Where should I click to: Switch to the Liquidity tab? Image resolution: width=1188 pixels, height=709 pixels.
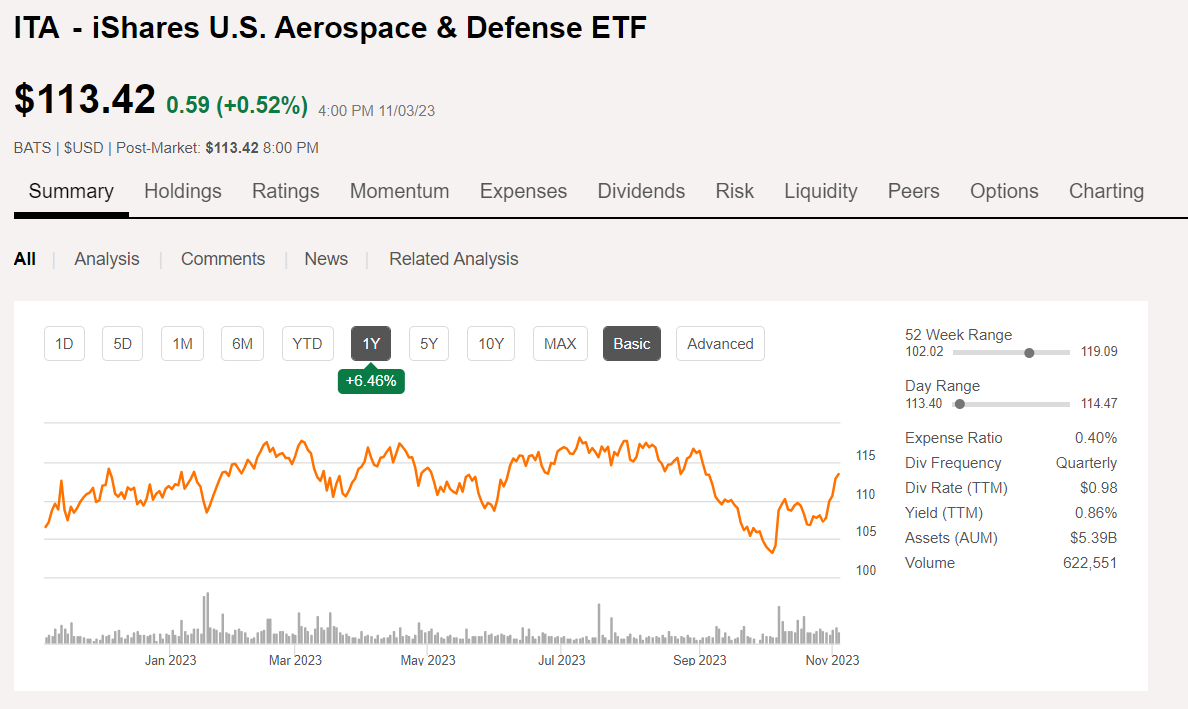coord(821,191)
